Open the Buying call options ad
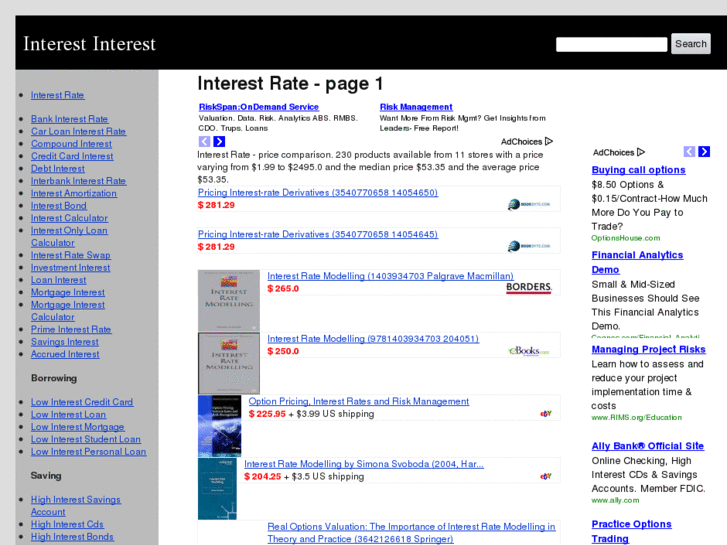Viewport: 727px width, 545px height. (x=638, y=170)
